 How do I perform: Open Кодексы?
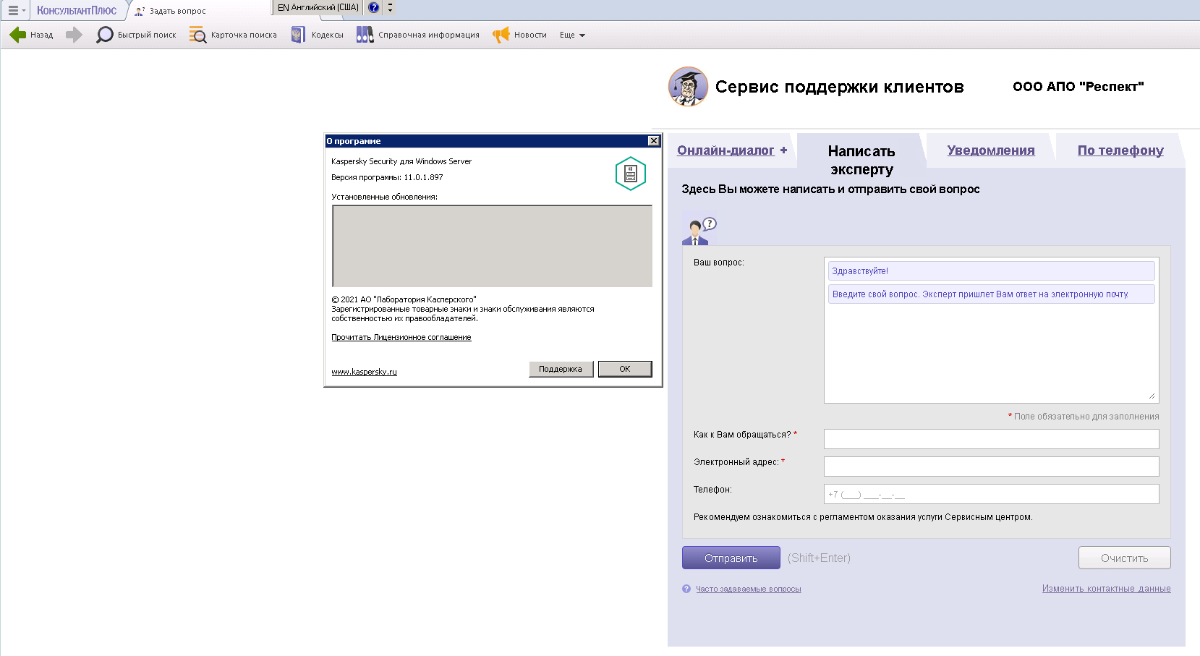point(317,35)
